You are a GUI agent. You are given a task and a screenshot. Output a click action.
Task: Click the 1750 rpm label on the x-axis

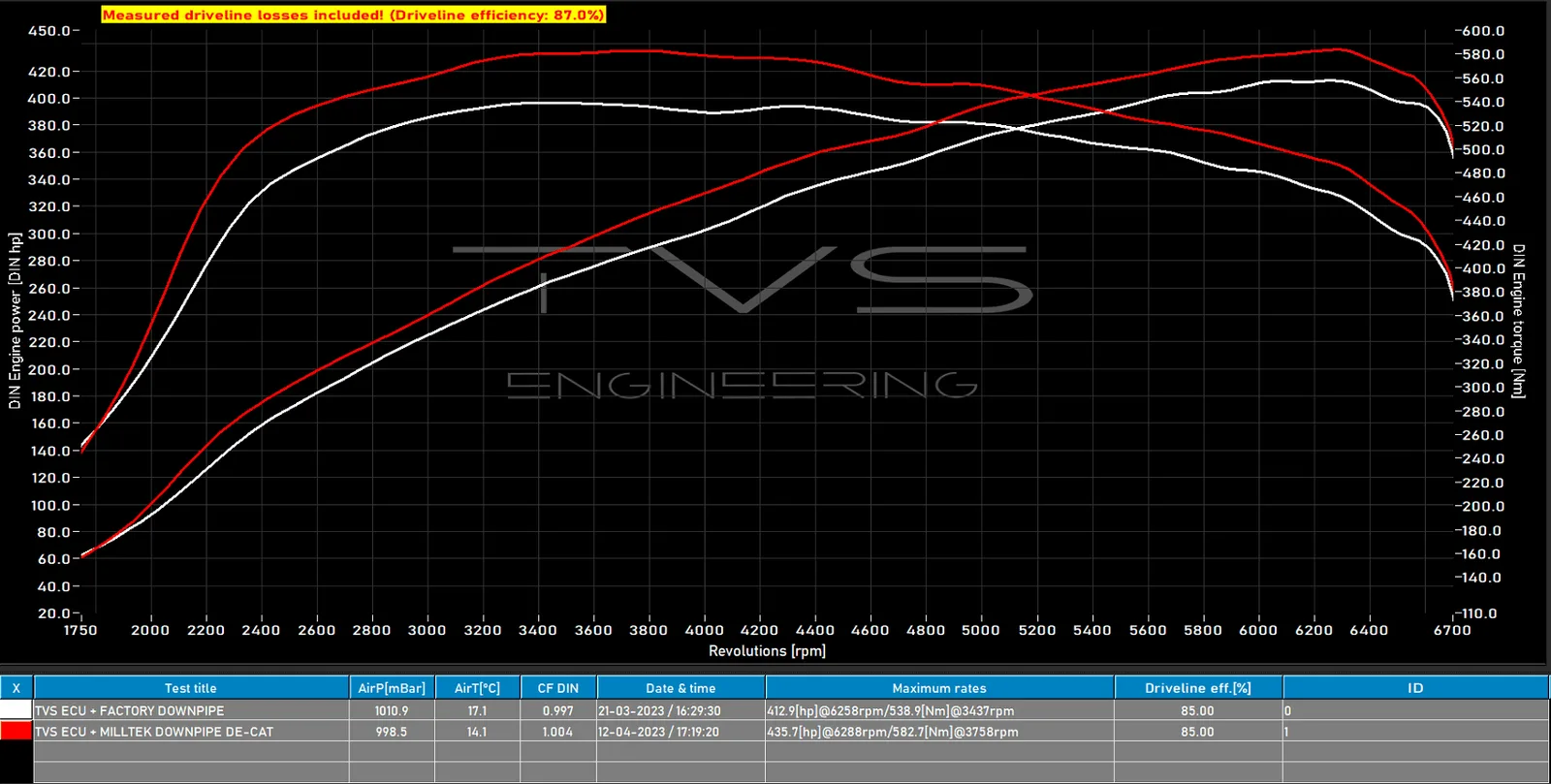pos(80,630)
